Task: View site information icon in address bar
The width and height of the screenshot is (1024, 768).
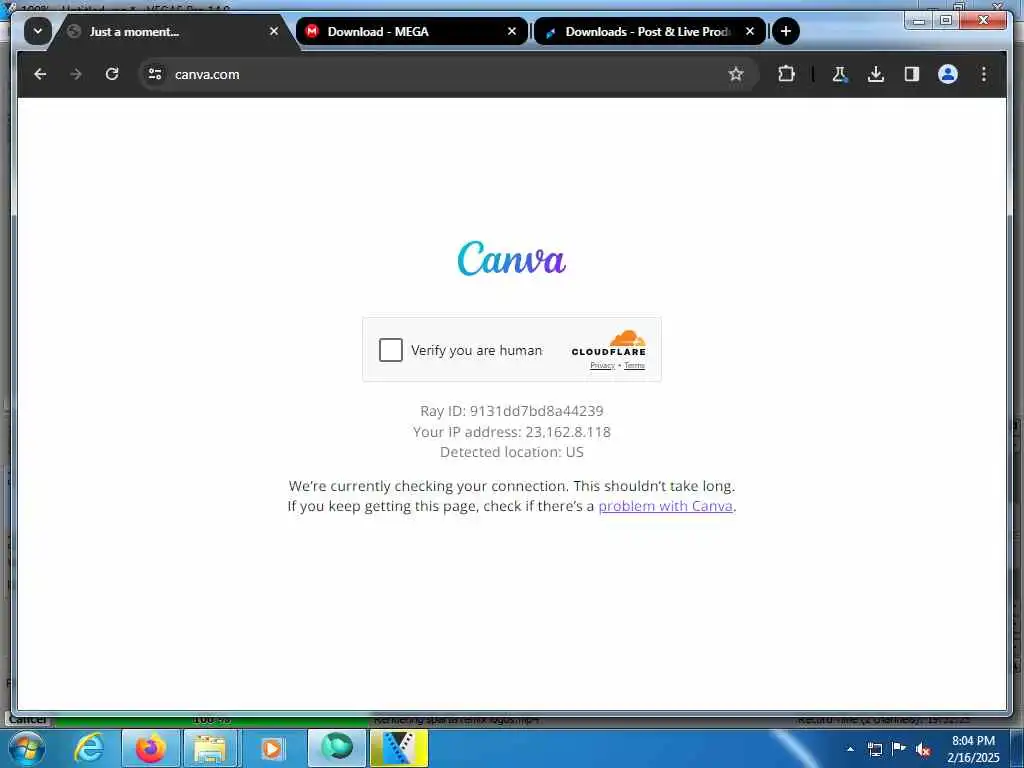Action: pos(155,74)
